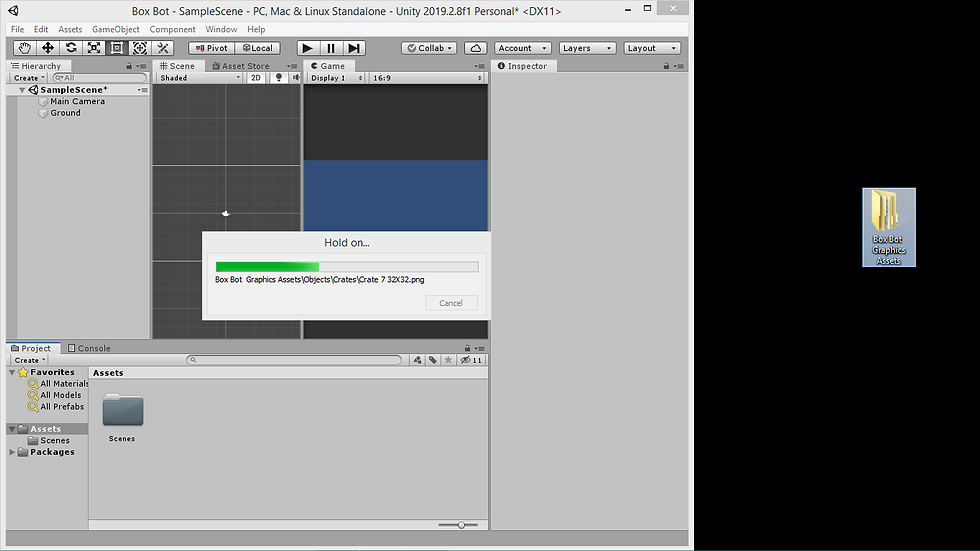
Task: Toggle the Hierarchy panel lock icon
Action: coord(129,66)
